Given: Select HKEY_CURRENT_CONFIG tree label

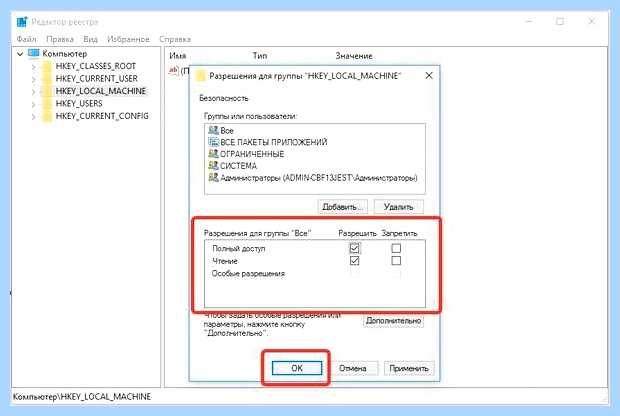Looking at the screenshot, I should coord(102,116).
